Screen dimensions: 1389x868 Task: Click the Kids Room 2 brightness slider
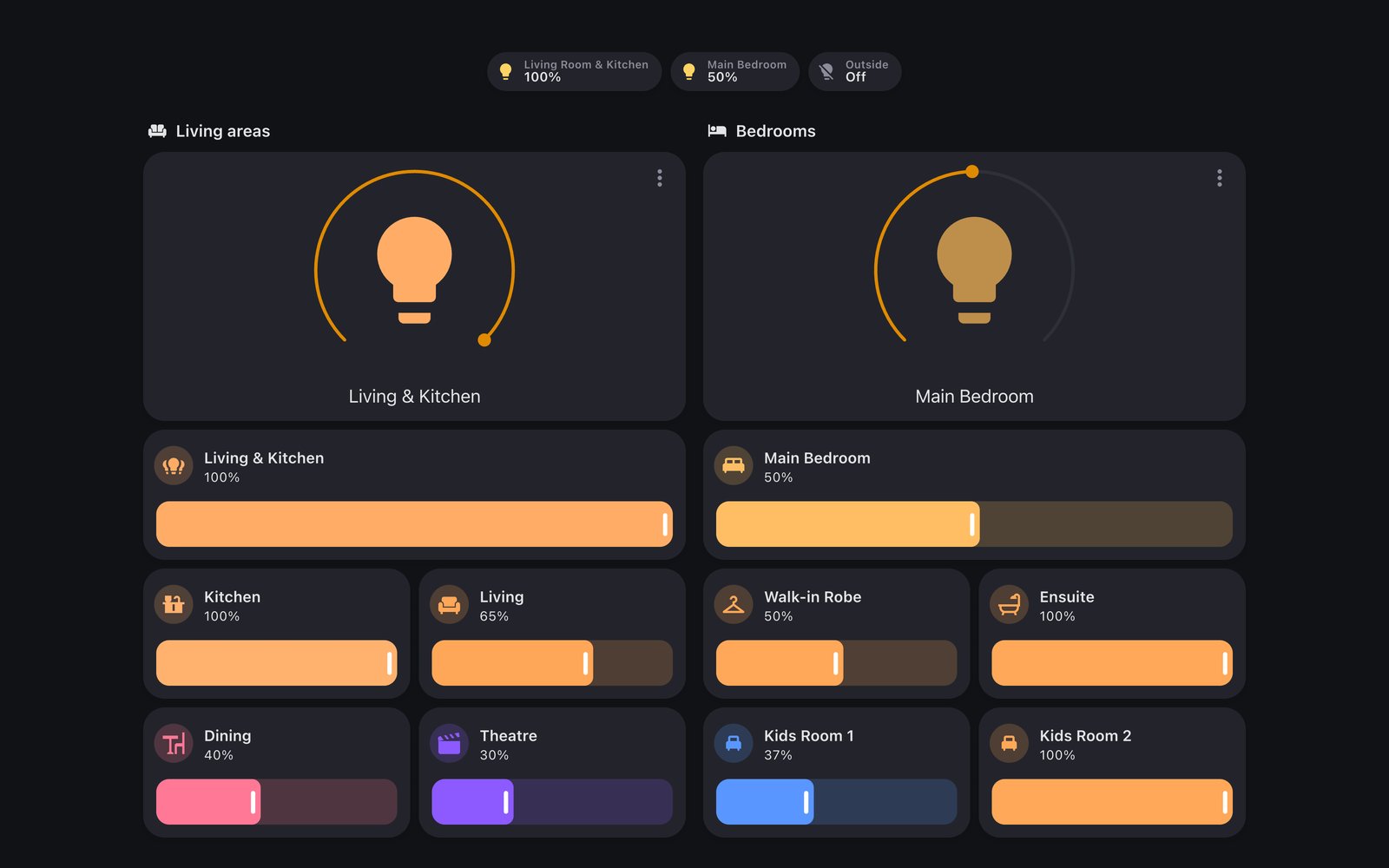(1112, 802)
